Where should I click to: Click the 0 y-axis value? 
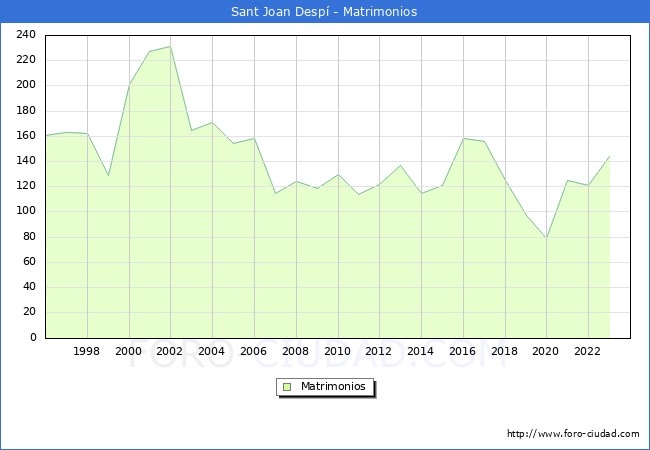pos(33,337)
